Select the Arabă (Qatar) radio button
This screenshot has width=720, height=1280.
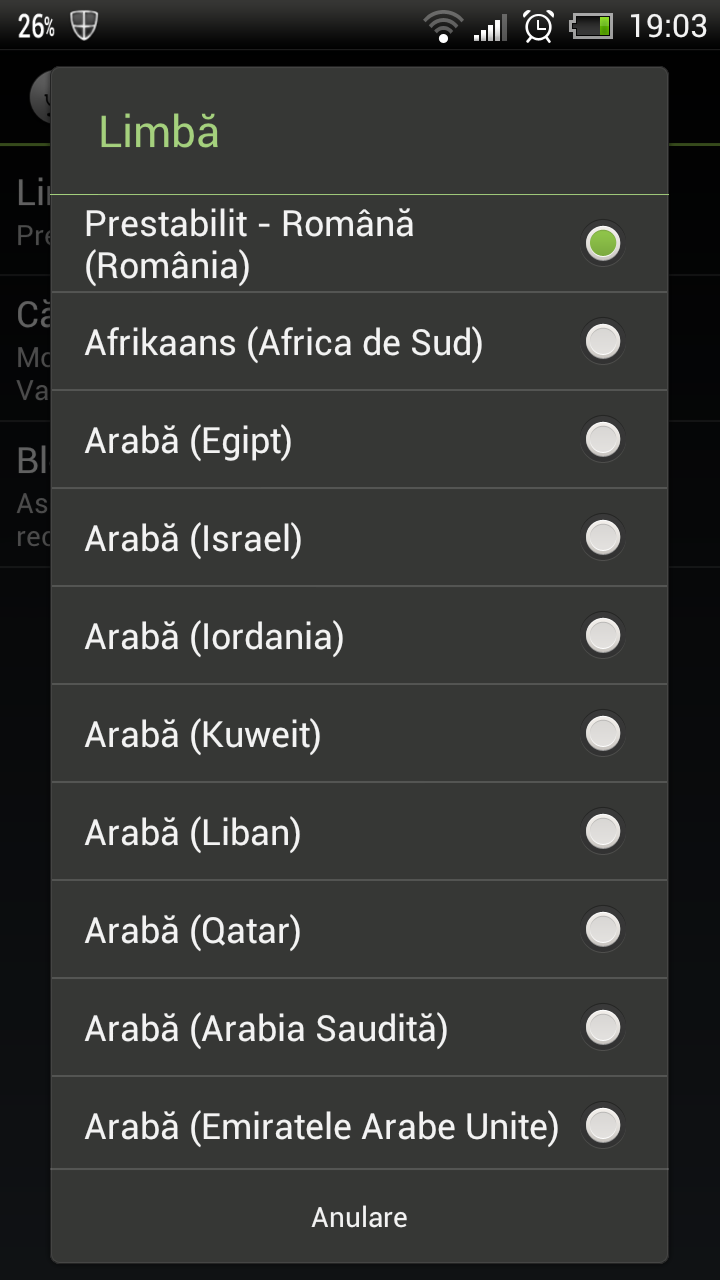(603, 930)
